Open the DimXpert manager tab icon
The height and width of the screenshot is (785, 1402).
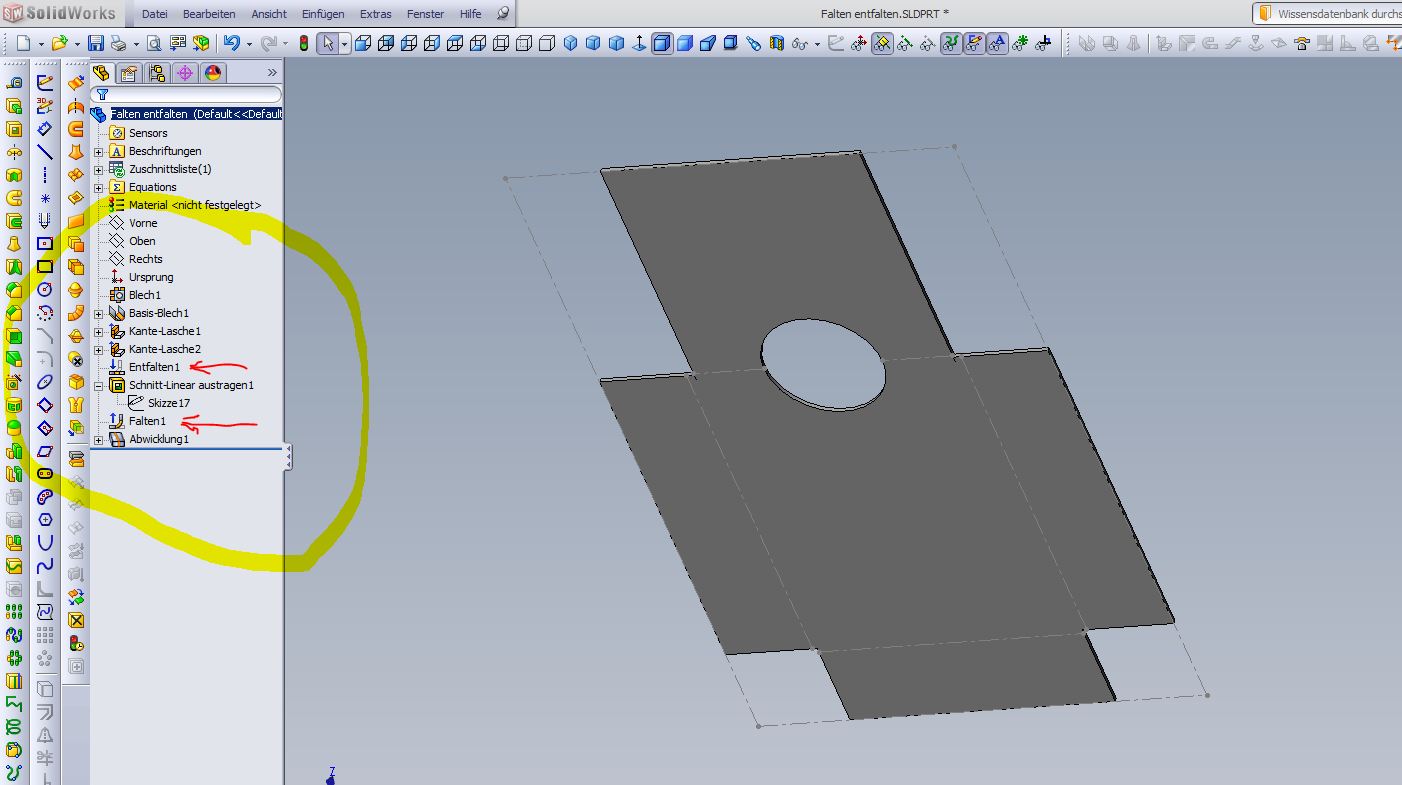coord(184,73)
